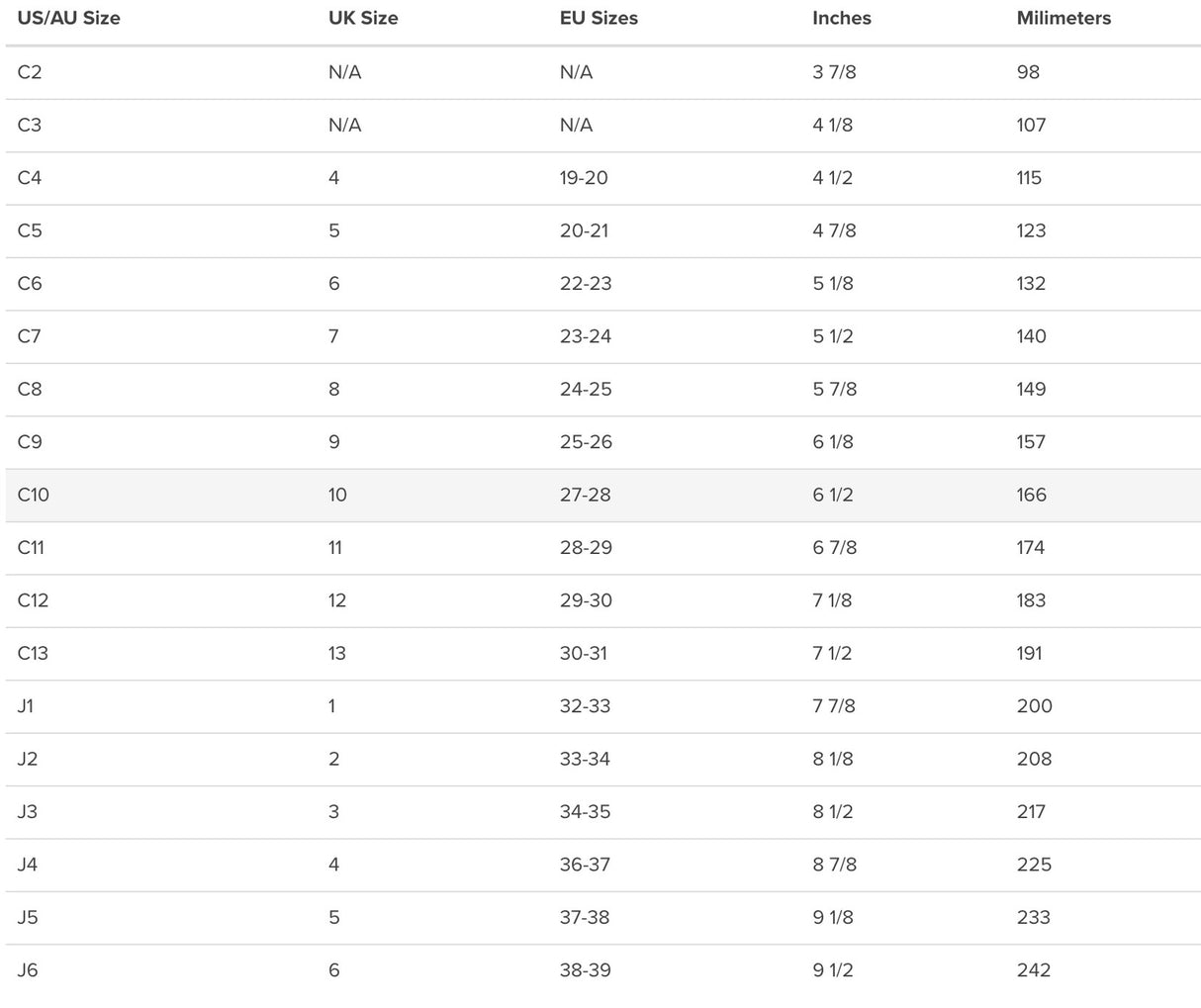Click the J6 size cell
This screenshot has height=1008, width=1201.
click(28, 970)
